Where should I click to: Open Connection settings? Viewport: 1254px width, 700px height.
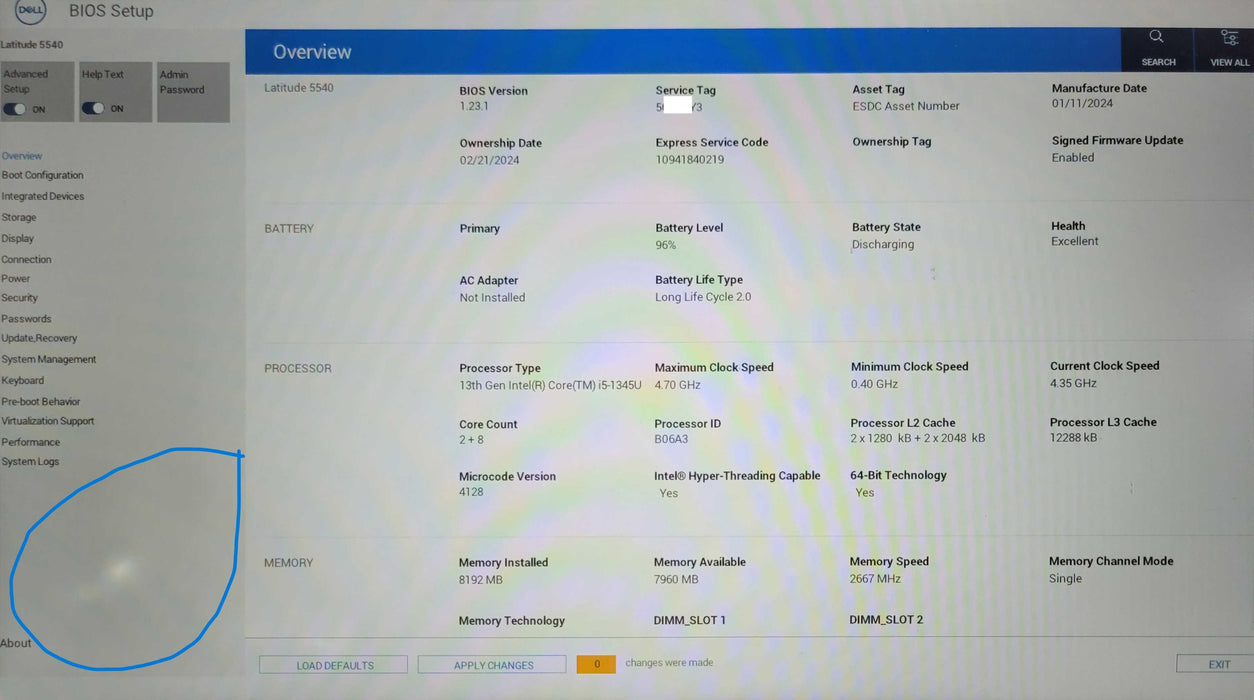(x=26, y=259)
